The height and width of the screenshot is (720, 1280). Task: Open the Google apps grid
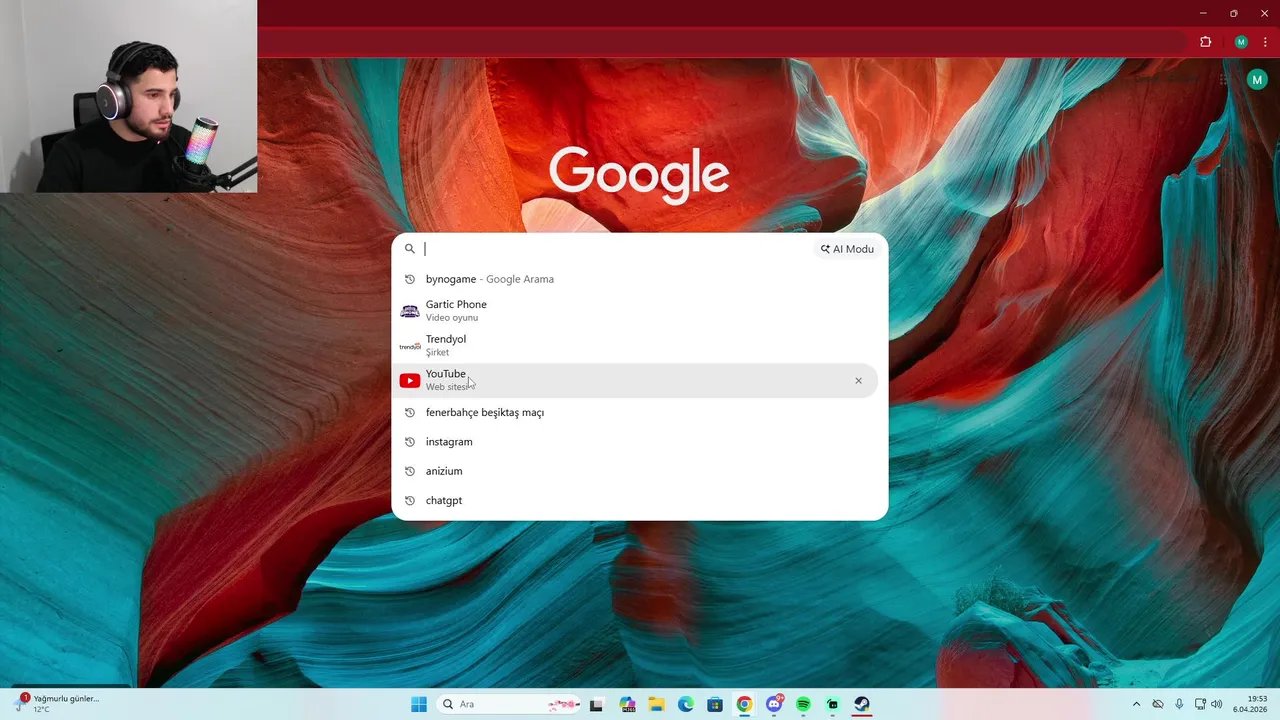point(1223,80)
